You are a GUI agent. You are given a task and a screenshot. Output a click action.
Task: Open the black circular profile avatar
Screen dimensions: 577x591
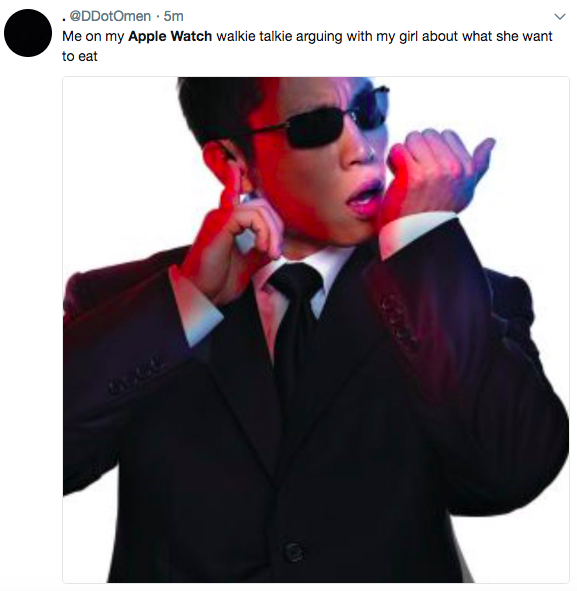click(x=28, y=33)
